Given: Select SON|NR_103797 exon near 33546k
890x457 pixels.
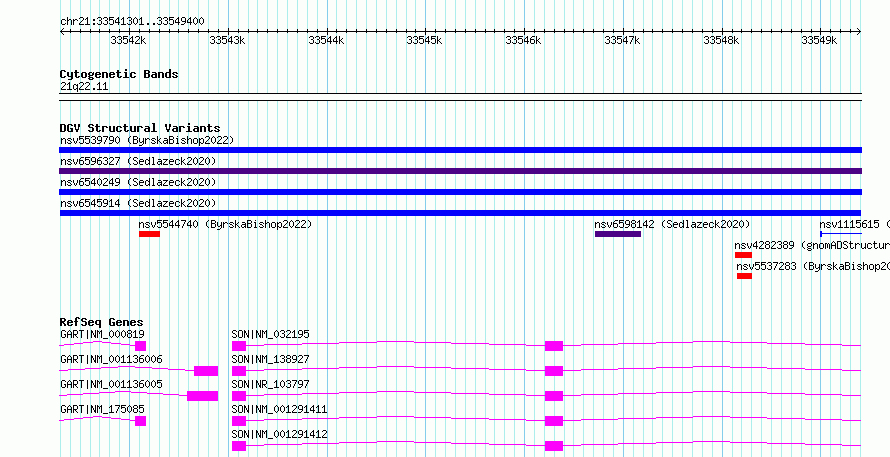Looking at the screenshot, I should 554,396.
